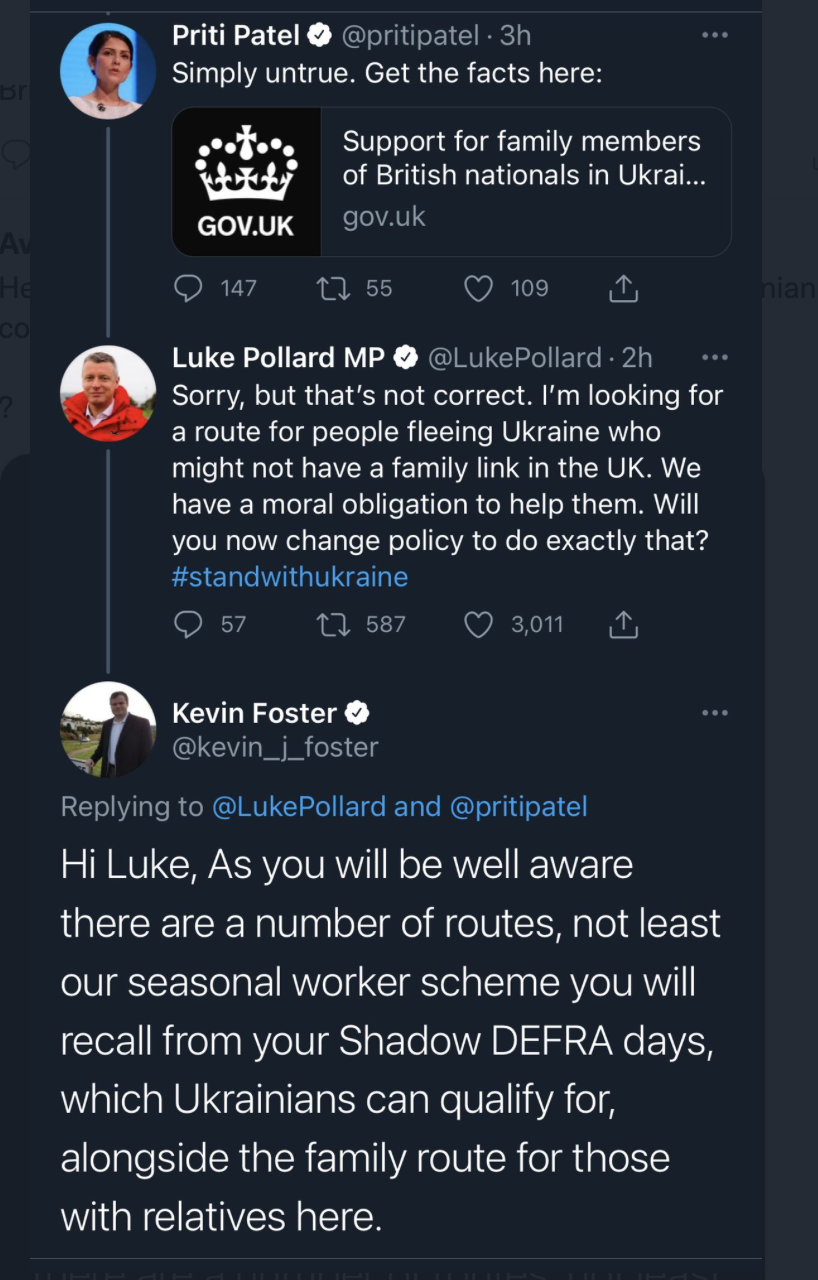
Task: Open the #standwithukraine hashtag
Action: coord(289,577)
